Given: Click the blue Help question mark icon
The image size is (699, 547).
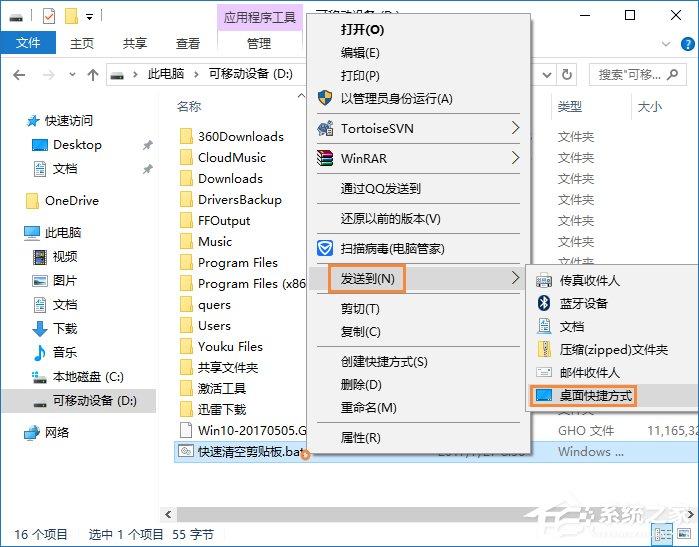Looking at the screenshot, I should (x=687, y=44).
